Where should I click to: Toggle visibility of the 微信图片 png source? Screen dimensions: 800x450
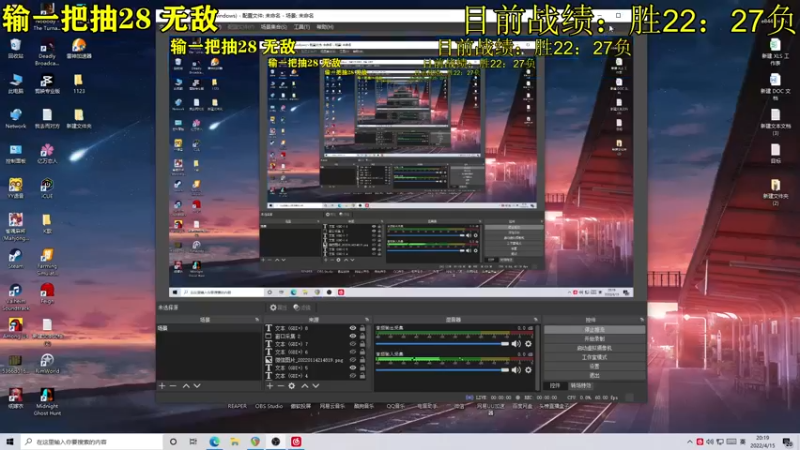pyautogui.click(x=353, y=360)
